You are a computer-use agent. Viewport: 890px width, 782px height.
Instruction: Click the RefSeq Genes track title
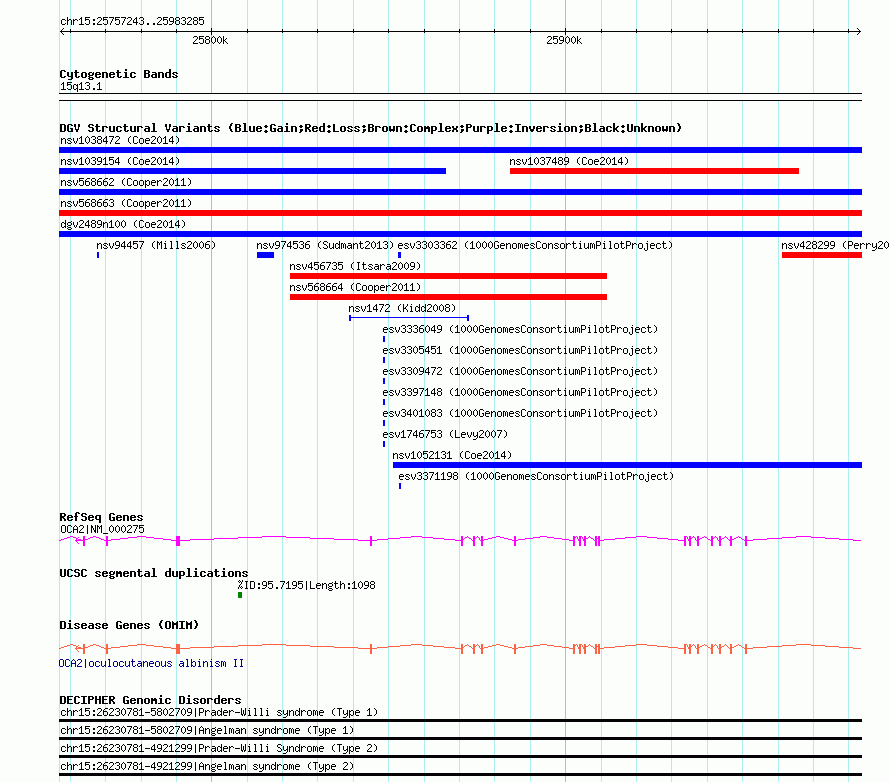(x=101, y=517)
